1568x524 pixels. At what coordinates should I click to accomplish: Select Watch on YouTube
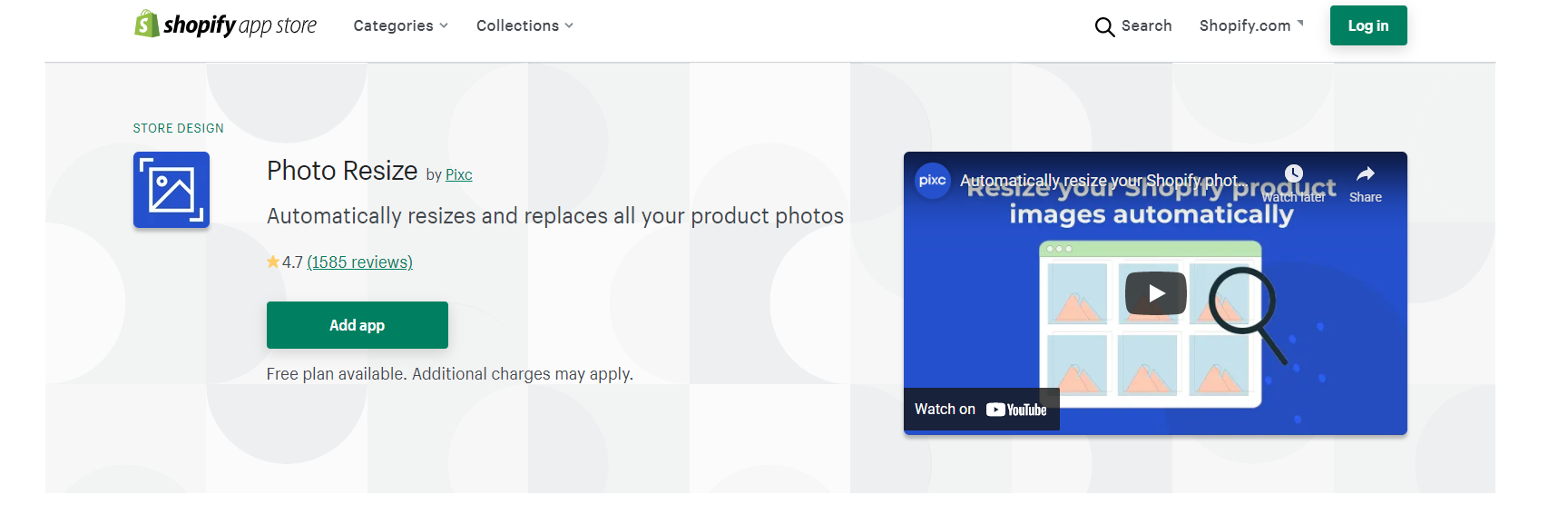981,410
